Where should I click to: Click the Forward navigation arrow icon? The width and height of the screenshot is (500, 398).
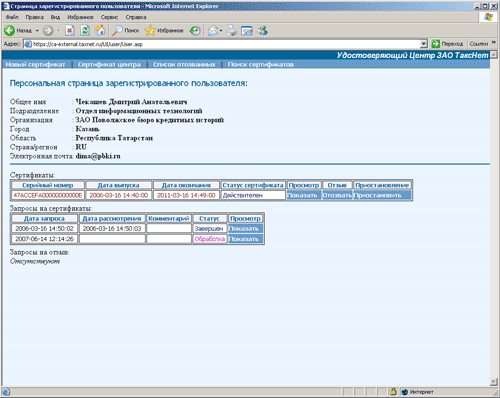pos(48,31)
